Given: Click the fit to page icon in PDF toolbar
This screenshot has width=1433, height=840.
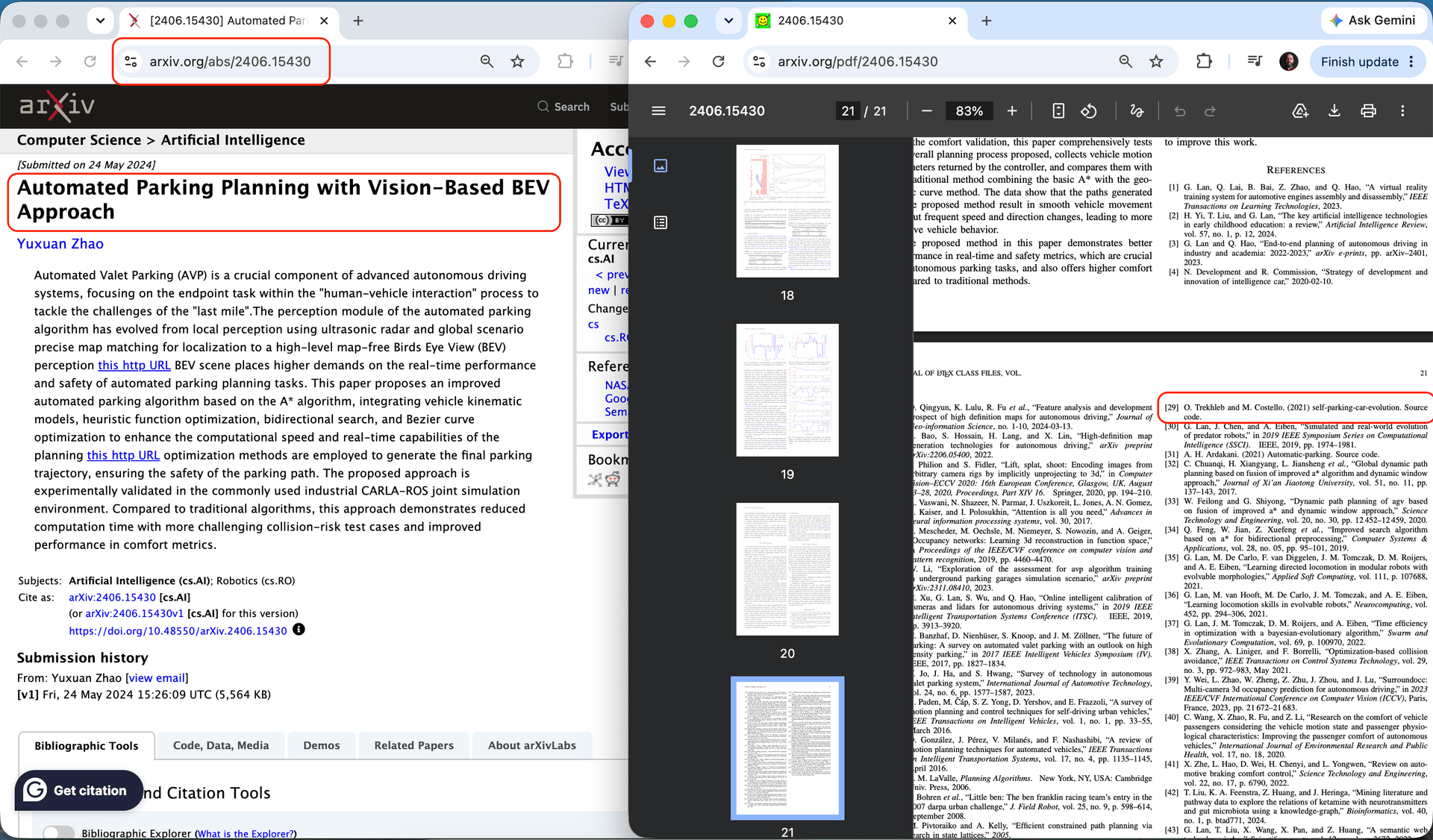Looking at the screenshot, I should (1058, 111).
